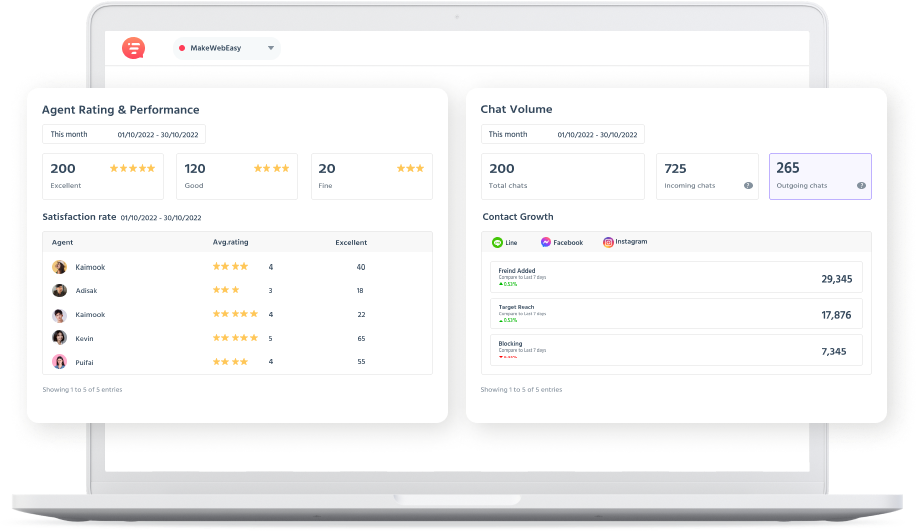Viewport: 919px width, 531px height.
Task: Click Adisak's avatar picture
Action: click(59, 291)
